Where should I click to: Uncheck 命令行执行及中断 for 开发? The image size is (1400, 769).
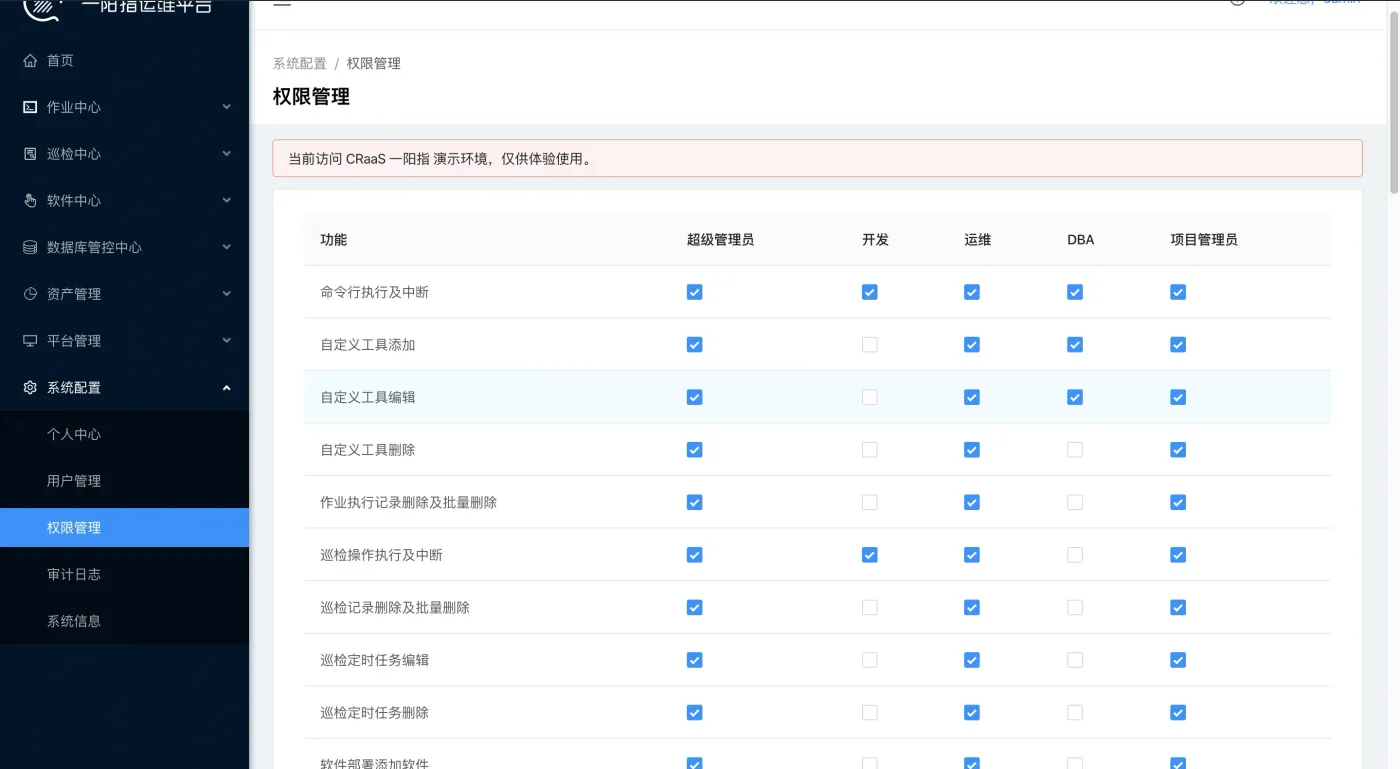click(869, 292)
